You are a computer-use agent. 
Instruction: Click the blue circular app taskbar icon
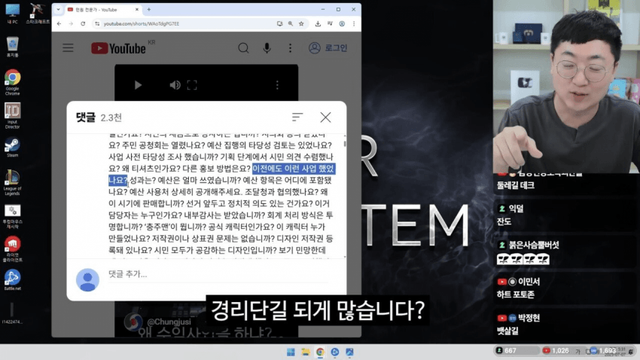(335, 352)
